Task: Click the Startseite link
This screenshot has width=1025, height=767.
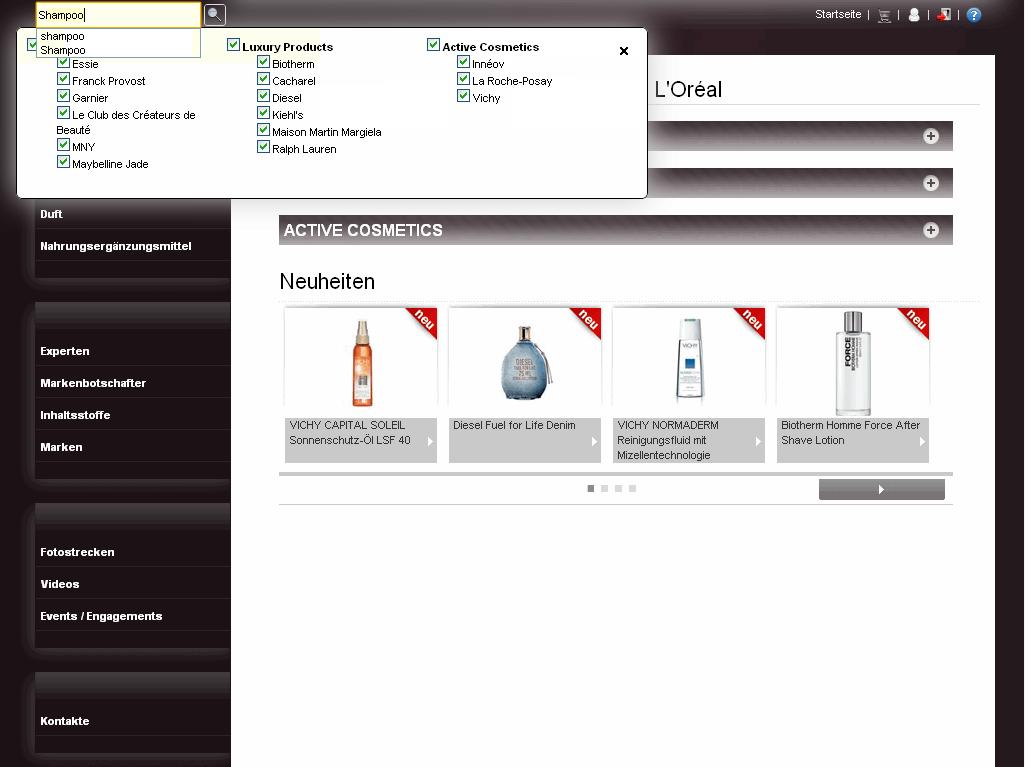Action: 837,15
